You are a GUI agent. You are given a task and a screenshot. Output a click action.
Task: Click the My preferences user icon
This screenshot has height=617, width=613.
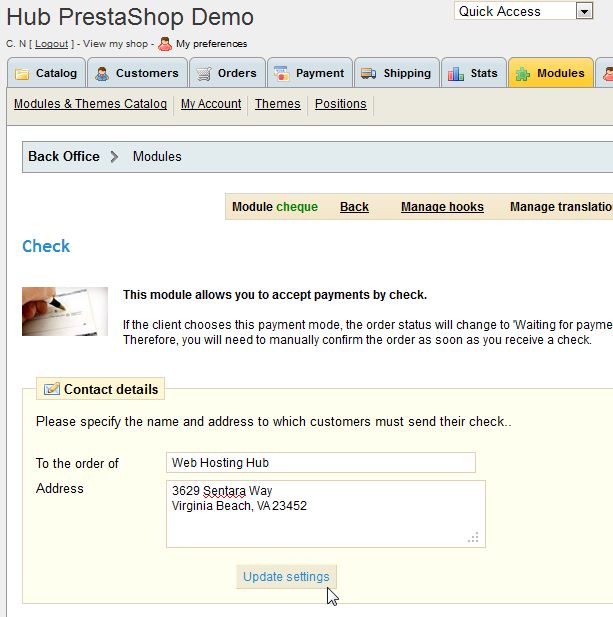[x=165, y=44]
